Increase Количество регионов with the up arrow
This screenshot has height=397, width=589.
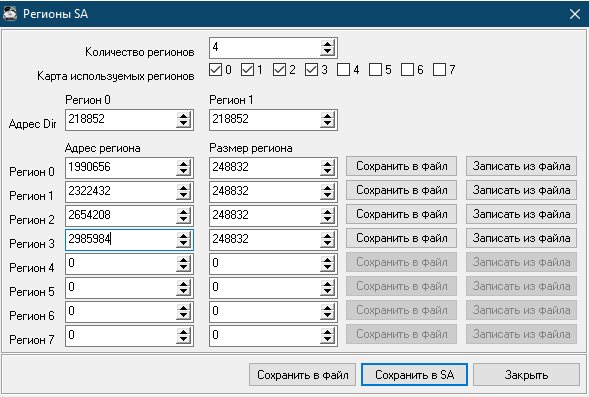coord(328,44)
